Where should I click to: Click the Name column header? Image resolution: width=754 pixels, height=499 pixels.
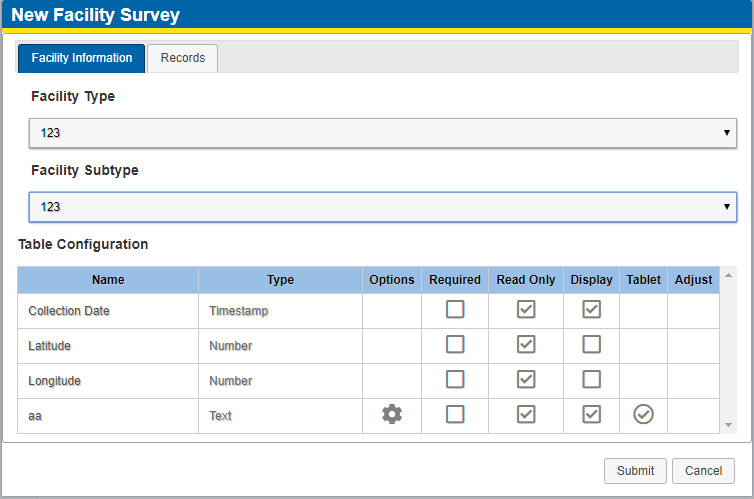coord(108,280)
